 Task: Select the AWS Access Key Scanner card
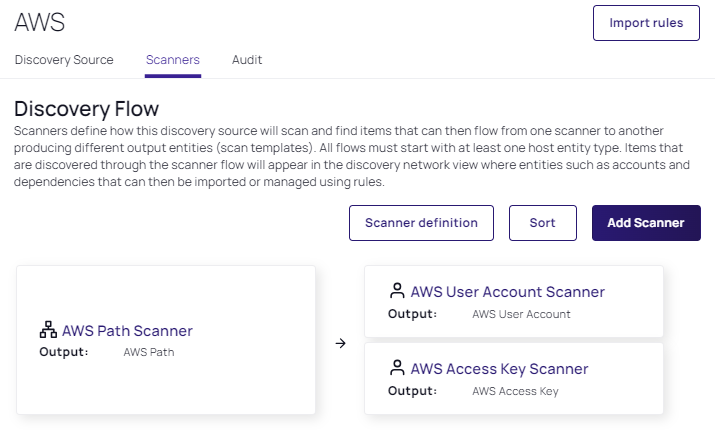(514, 378)
